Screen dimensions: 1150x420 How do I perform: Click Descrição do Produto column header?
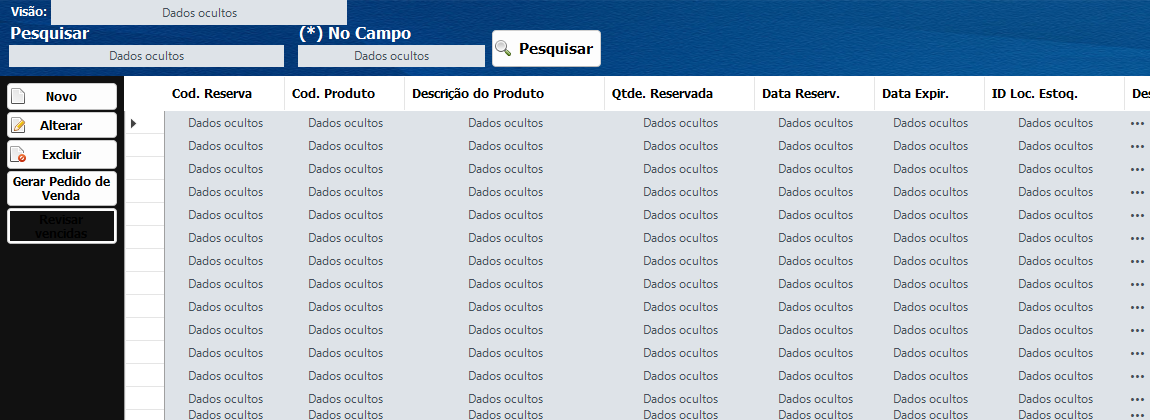pyautogui.click(x=505, y=94)
